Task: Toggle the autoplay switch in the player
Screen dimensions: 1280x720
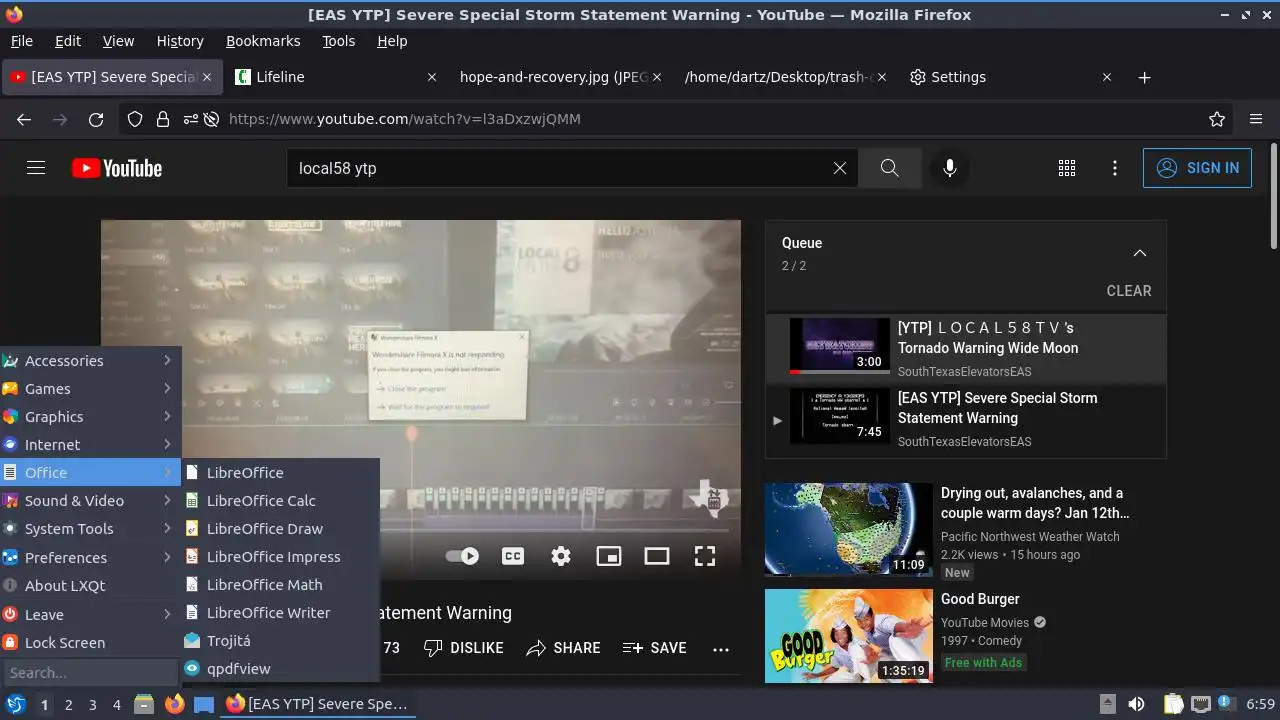Action: click(462, 556)
